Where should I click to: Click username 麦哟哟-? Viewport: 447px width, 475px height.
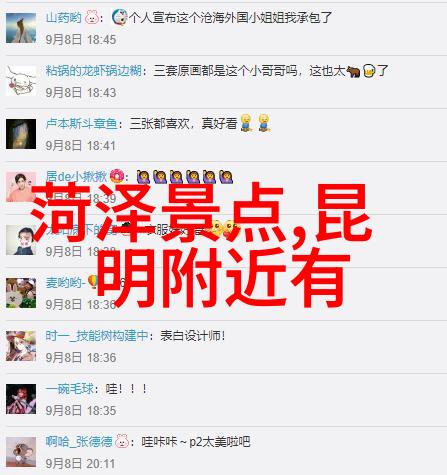[x=65, y=283]
